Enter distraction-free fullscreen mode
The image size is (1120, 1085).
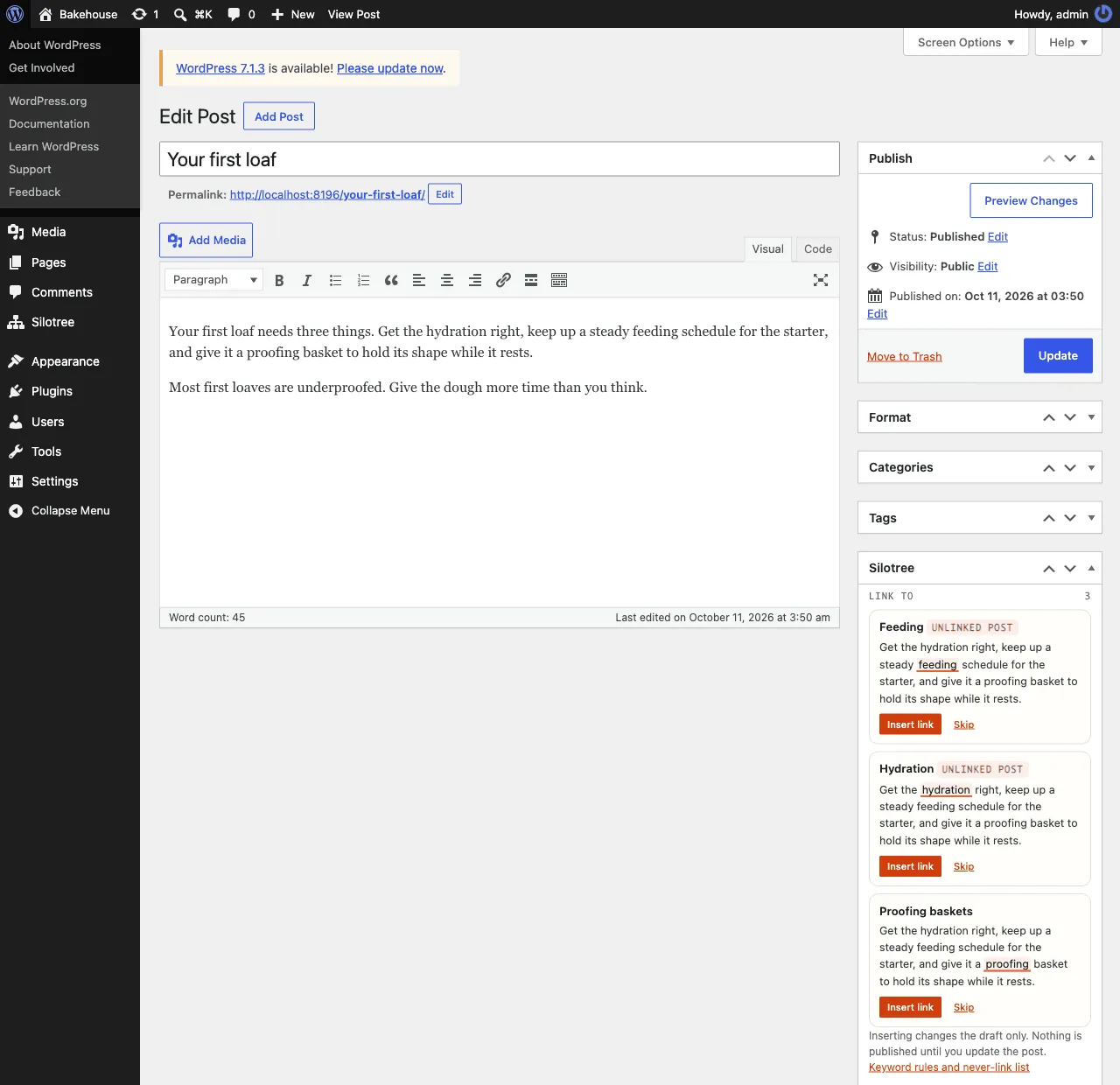pyautogui.click(x=821, y=280)
